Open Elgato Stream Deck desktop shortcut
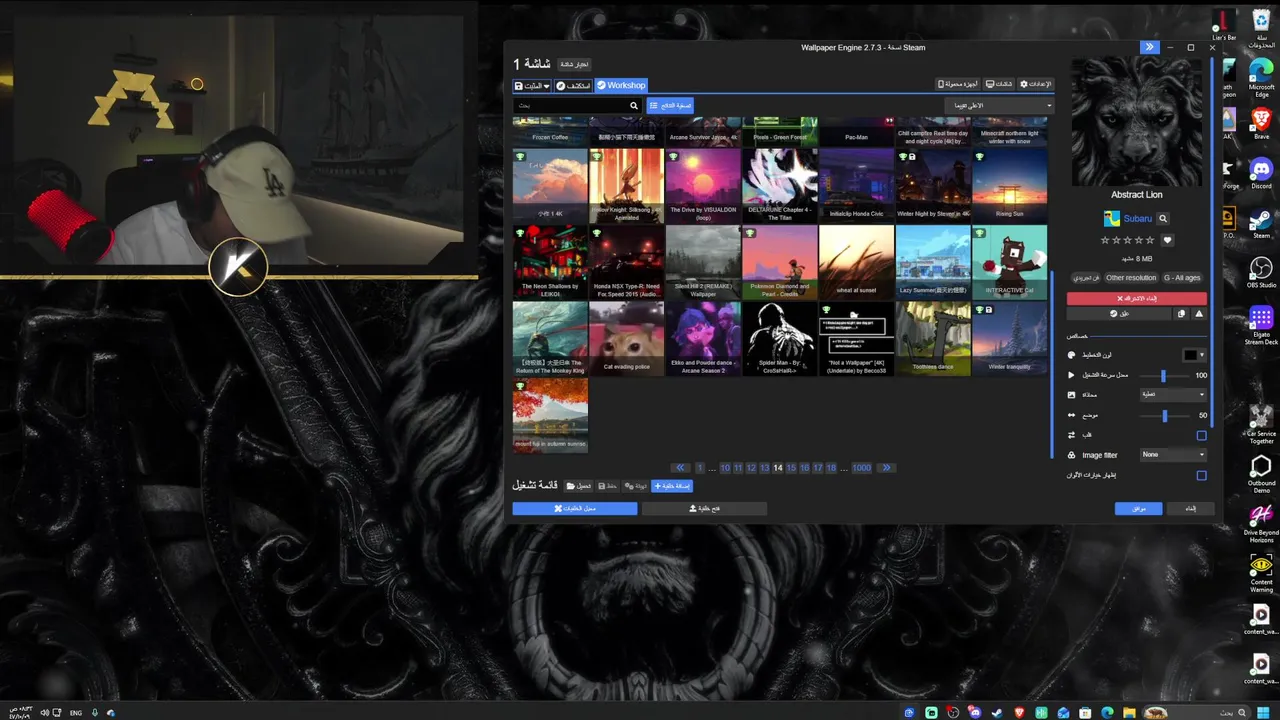 point(1261,325)
